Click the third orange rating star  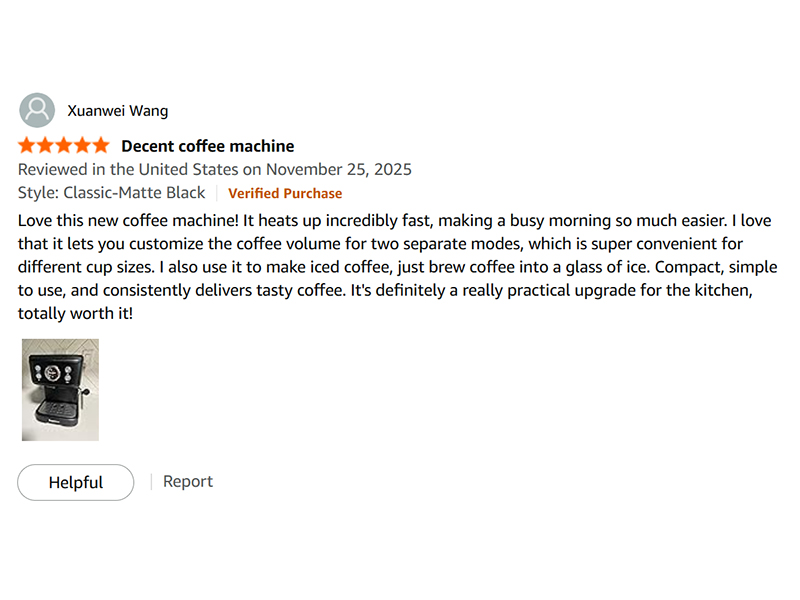(64, 146)
